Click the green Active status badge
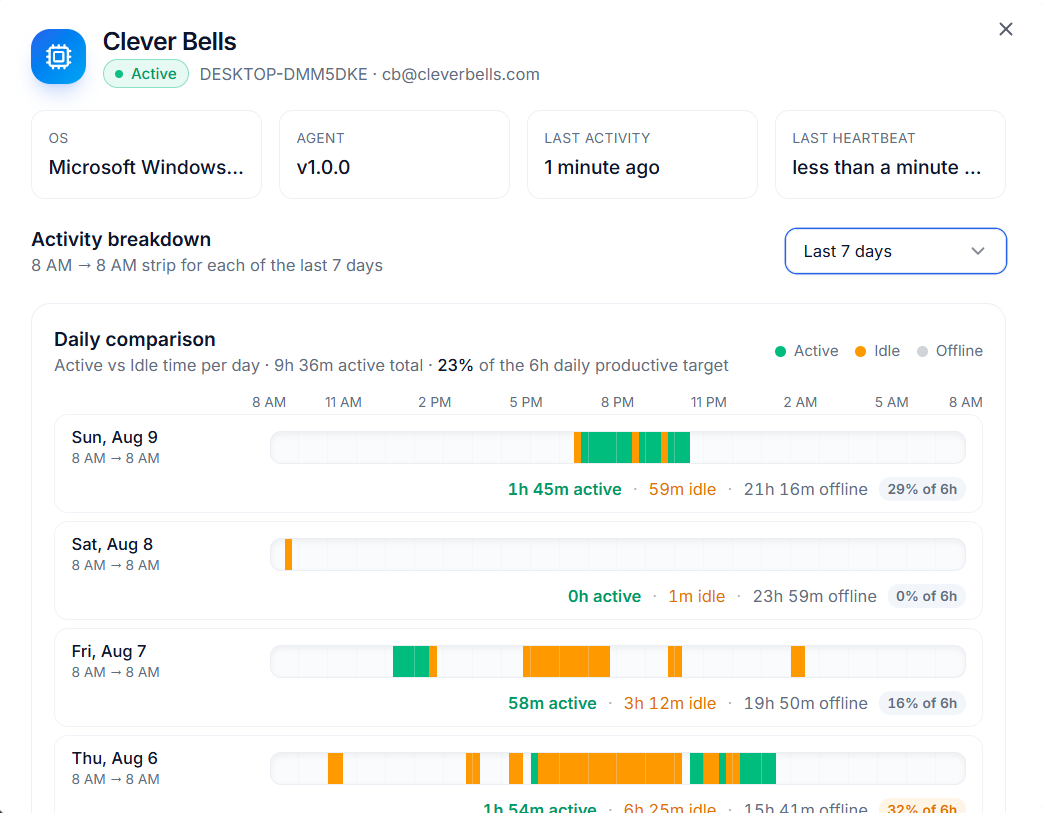1042x813 pixels. 146,74
